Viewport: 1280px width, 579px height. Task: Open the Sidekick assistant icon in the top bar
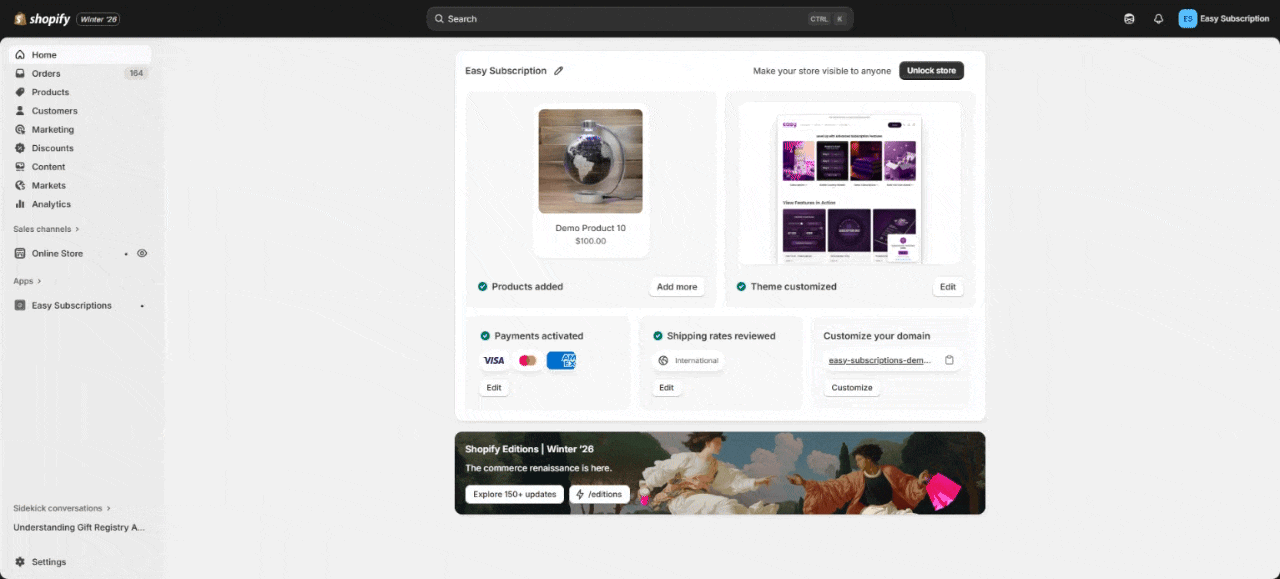coord(1129,18)
